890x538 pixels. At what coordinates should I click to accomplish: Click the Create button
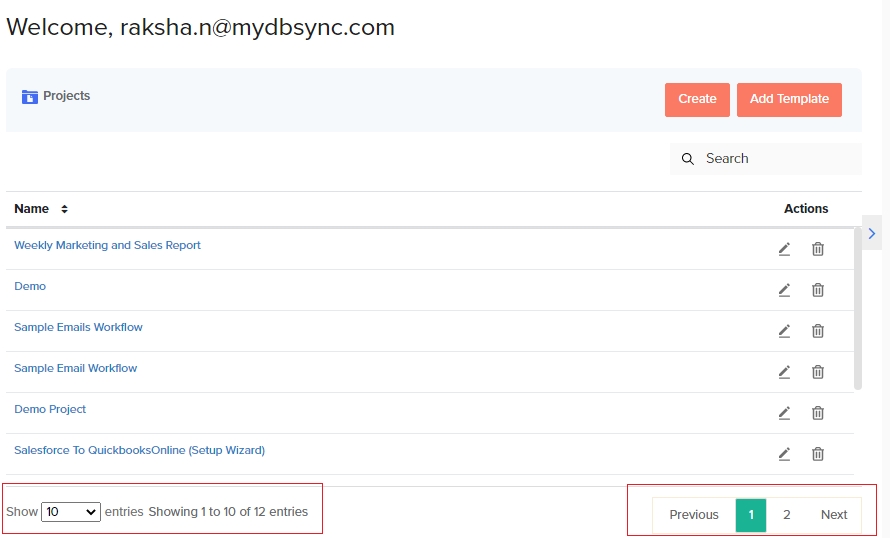click(697, 99)
